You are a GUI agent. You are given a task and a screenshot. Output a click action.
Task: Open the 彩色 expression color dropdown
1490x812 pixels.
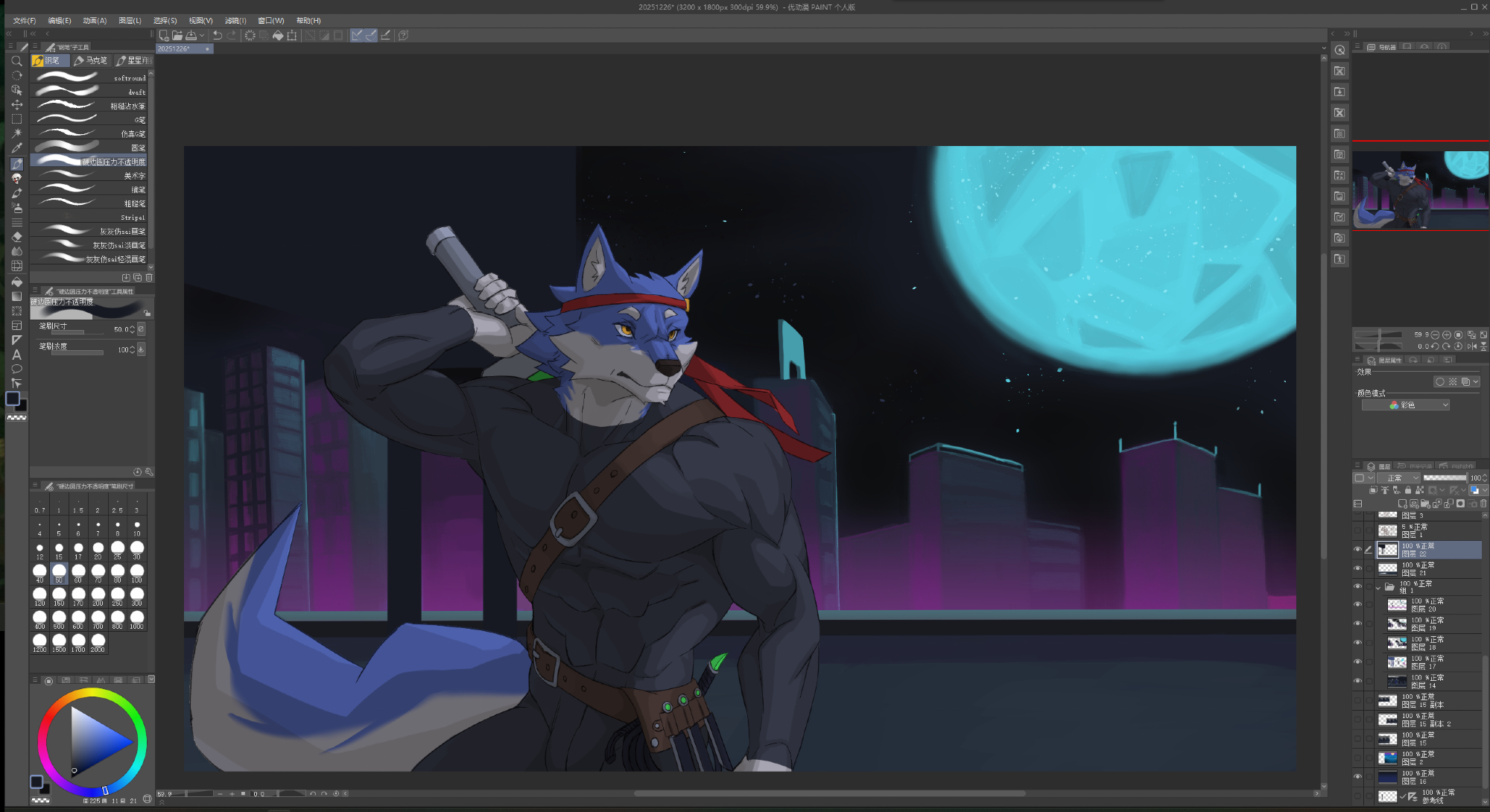pyautogui.click(x=1406, y=405)
